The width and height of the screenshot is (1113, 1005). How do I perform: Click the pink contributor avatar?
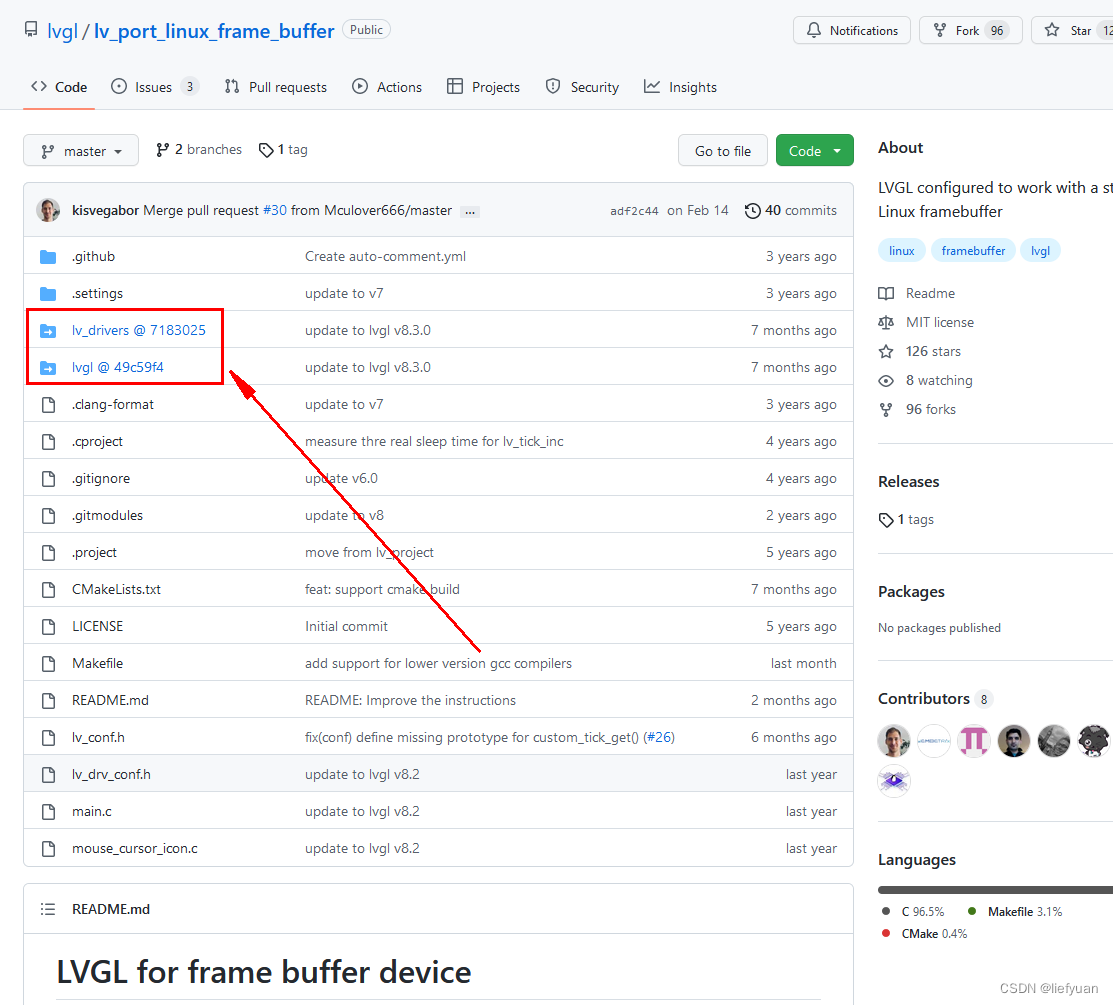[974, 741]
